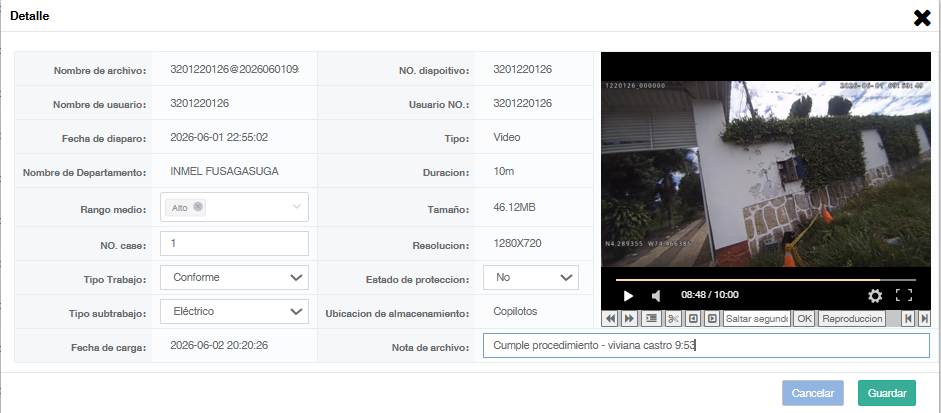Click the Saltar segundos input
Screen dimensions: 941x413
click(x=757, y=319)
